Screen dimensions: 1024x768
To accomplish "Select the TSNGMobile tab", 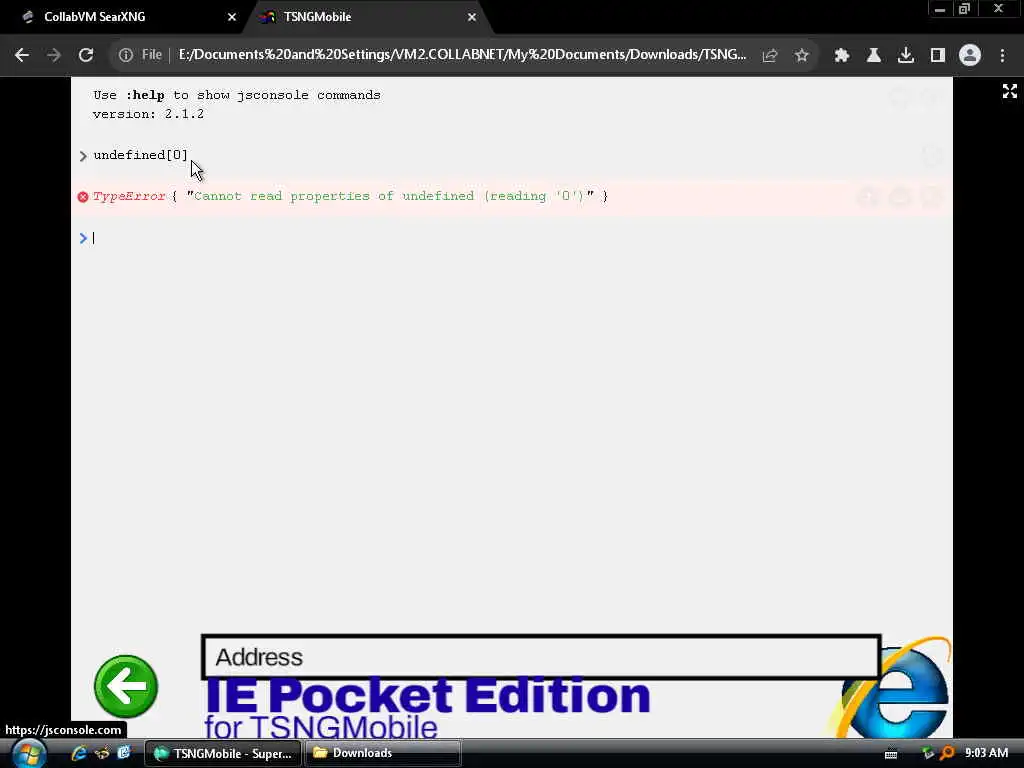I will 366,17.
